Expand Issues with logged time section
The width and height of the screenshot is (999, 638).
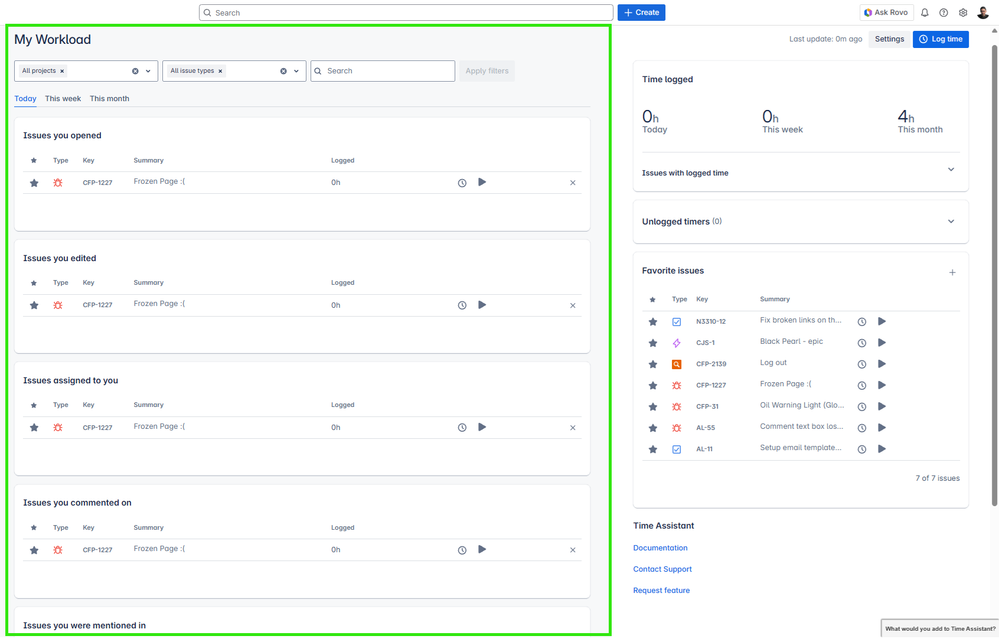[x=950, y=170]
